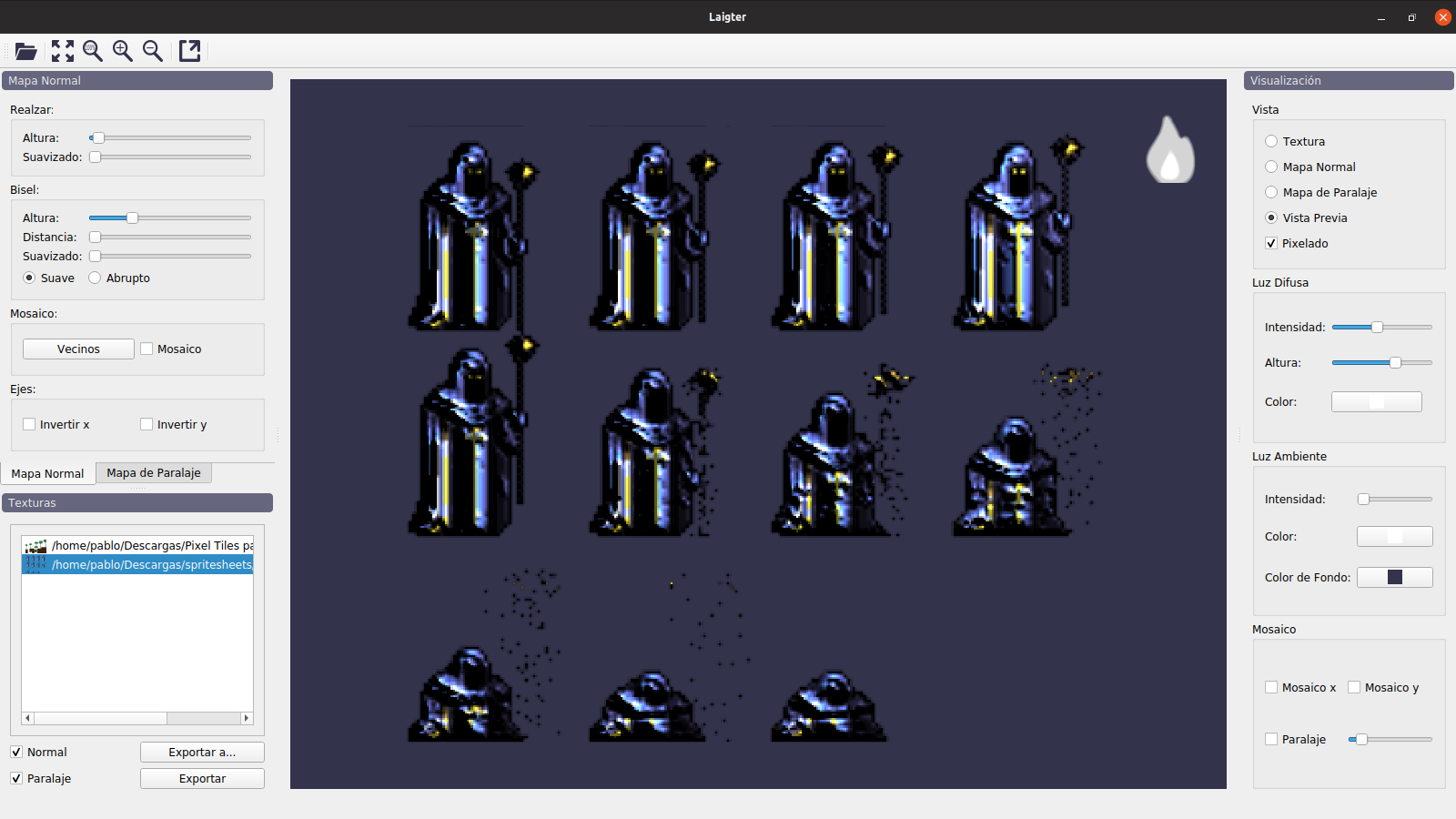Uncheck the Normal export checkbox

[x=39, y=753]
